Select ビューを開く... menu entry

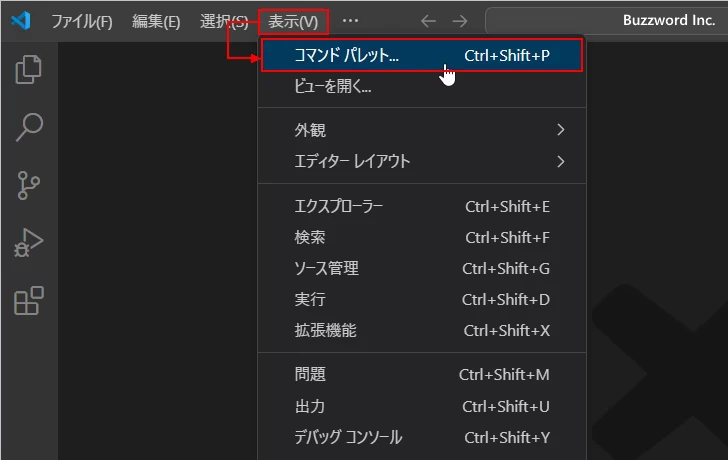pyautogui.click(x=422, y=86)
